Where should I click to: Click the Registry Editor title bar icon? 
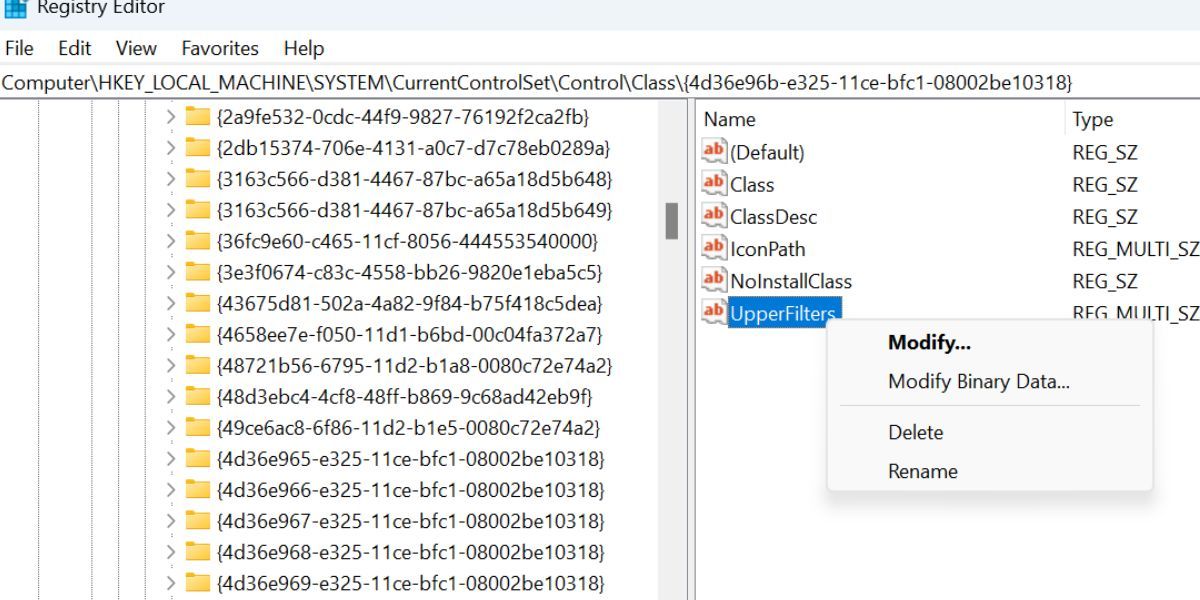[16, 7]
